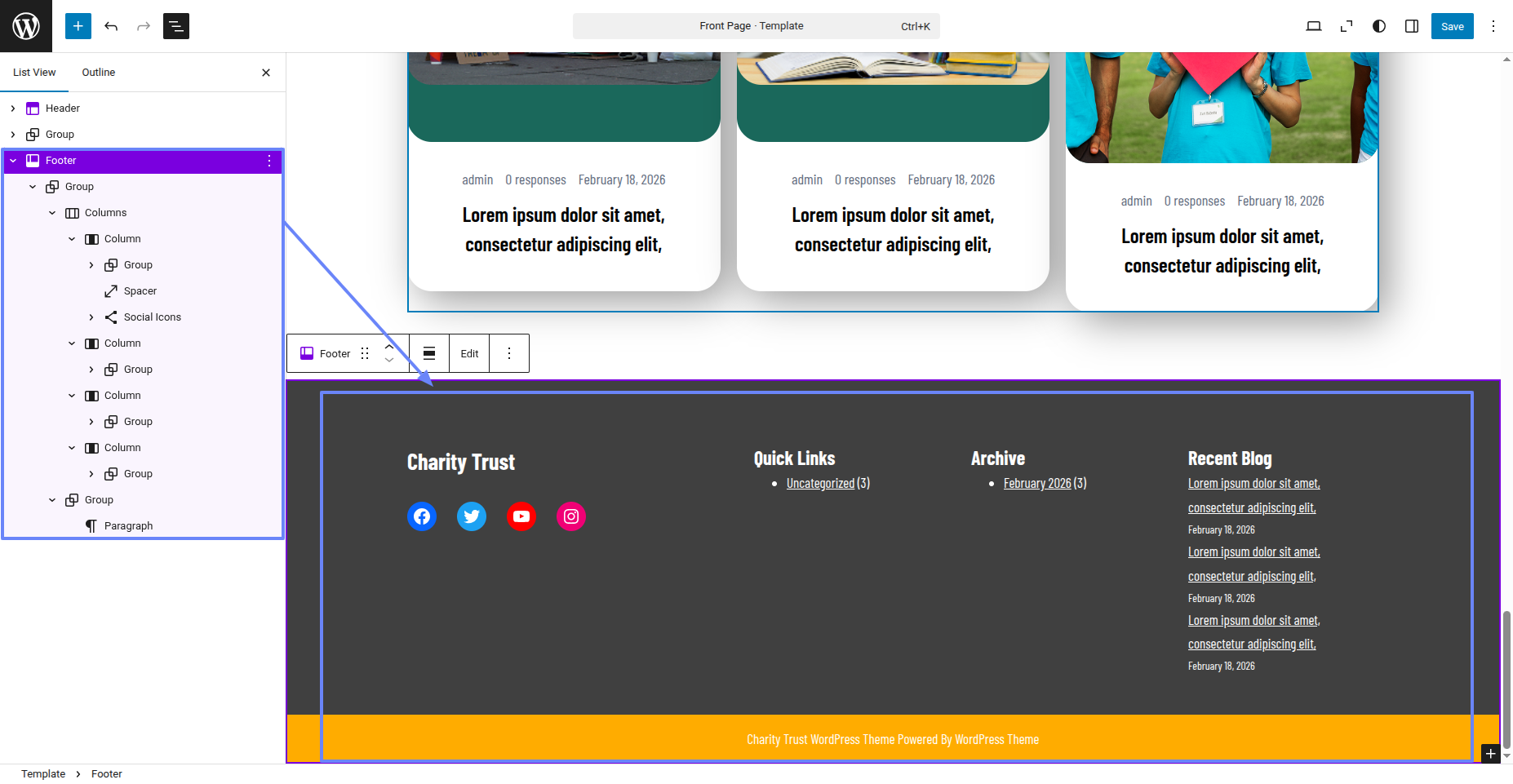
Task: Click the undo arrow icon
Action: coord(111,26)
